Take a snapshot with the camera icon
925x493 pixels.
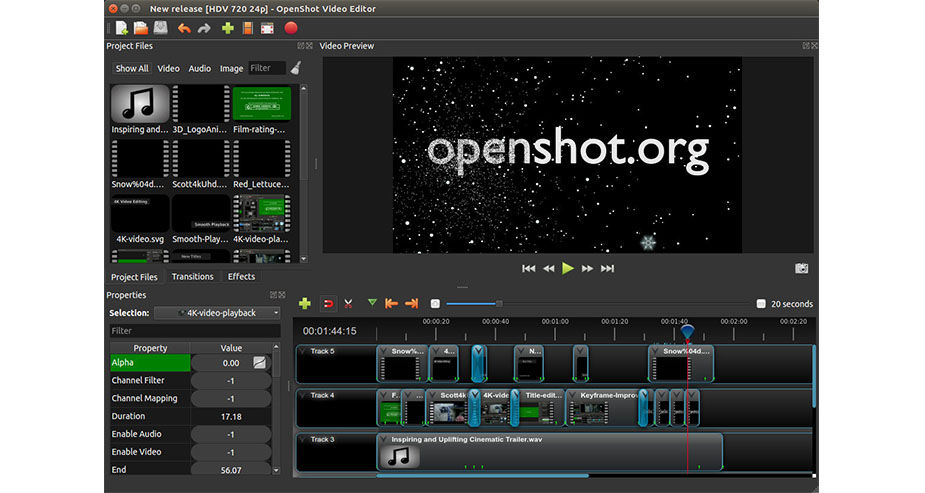(x=801, y=268)
